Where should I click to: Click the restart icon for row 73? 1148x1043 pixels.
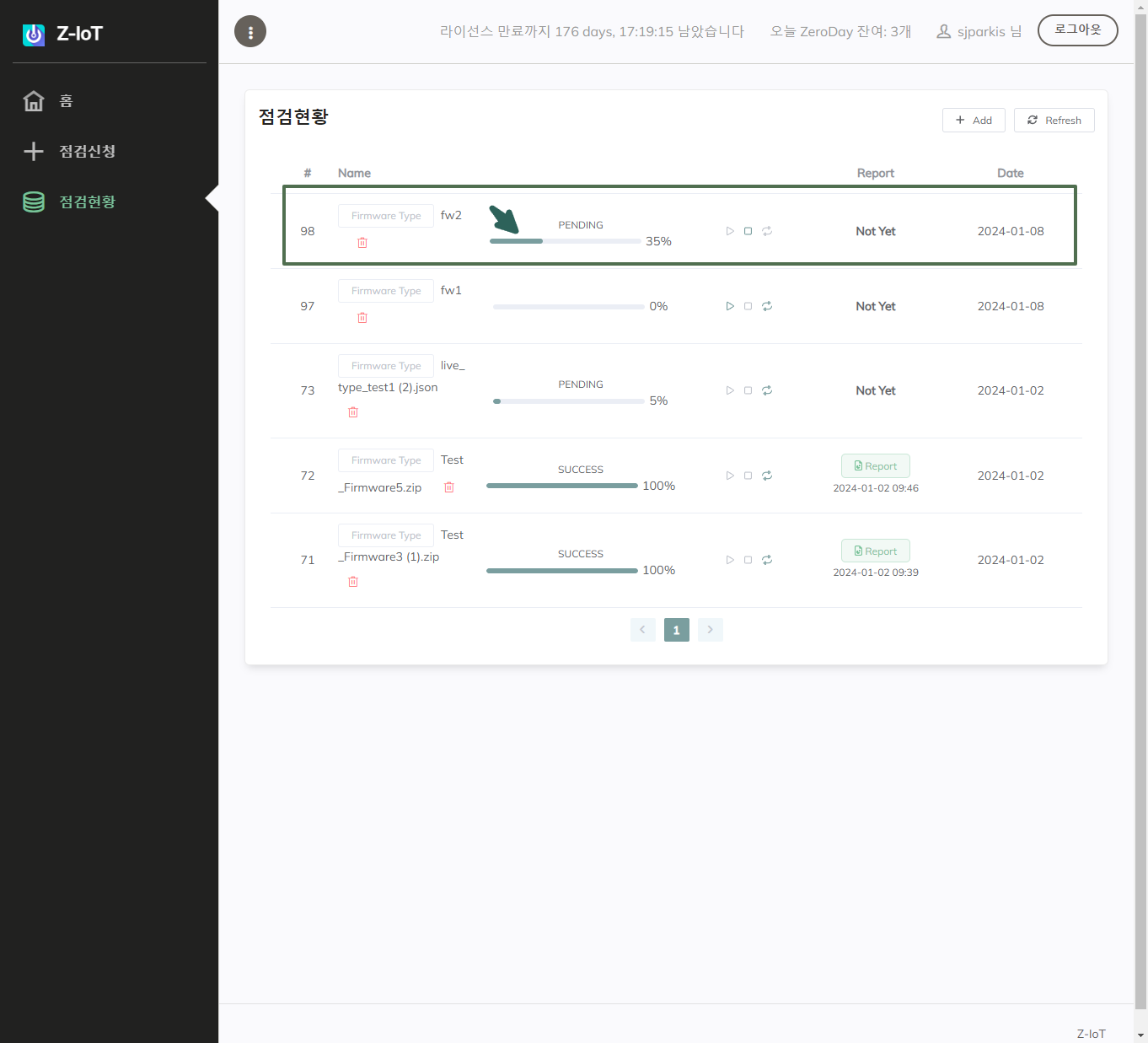click(x=767, y=390)
